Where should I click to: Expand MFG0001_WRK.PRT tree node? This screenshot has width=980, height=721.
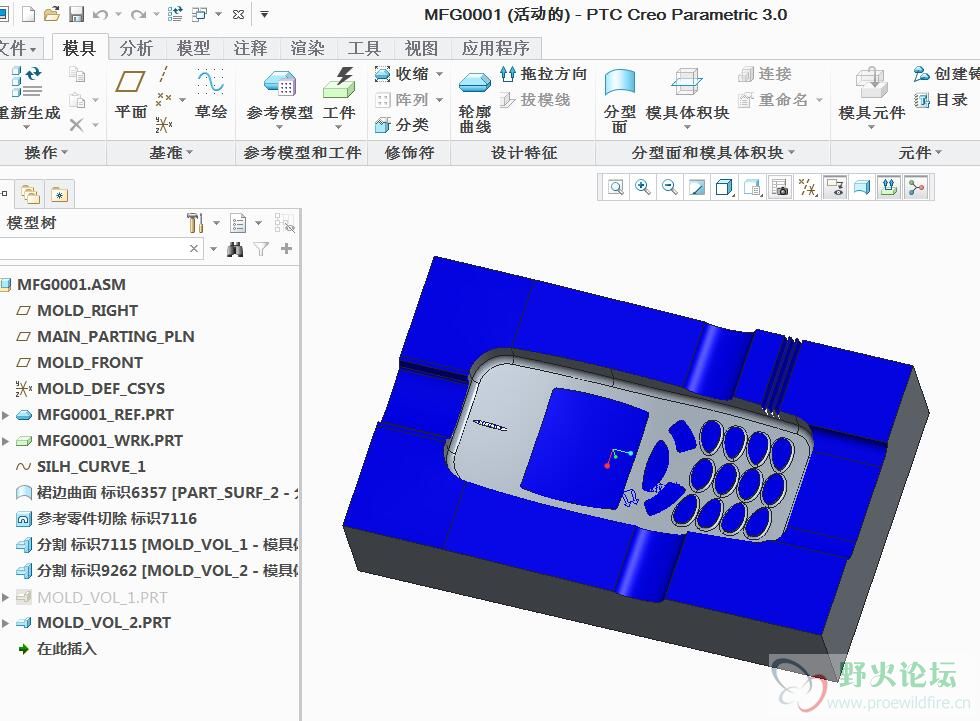(x=6, y=441)
